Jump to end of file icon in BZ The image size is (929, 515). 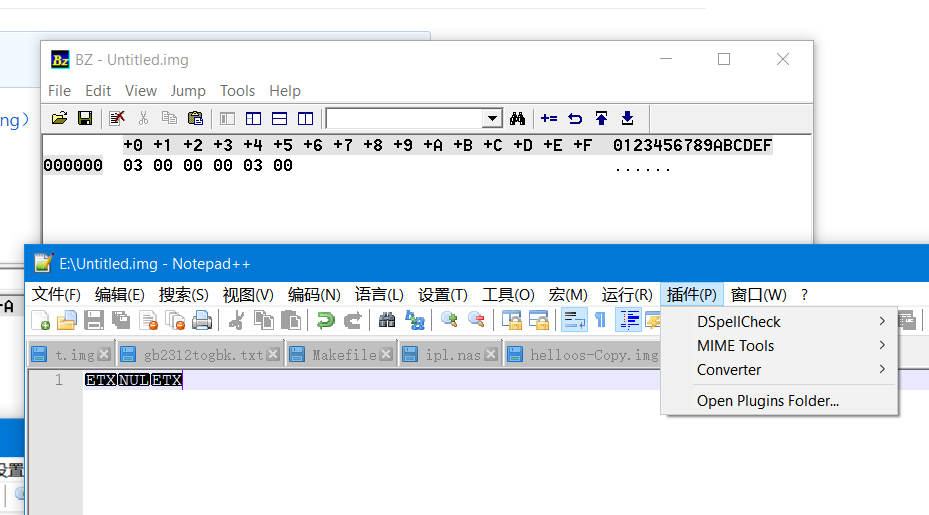[627, 119]
